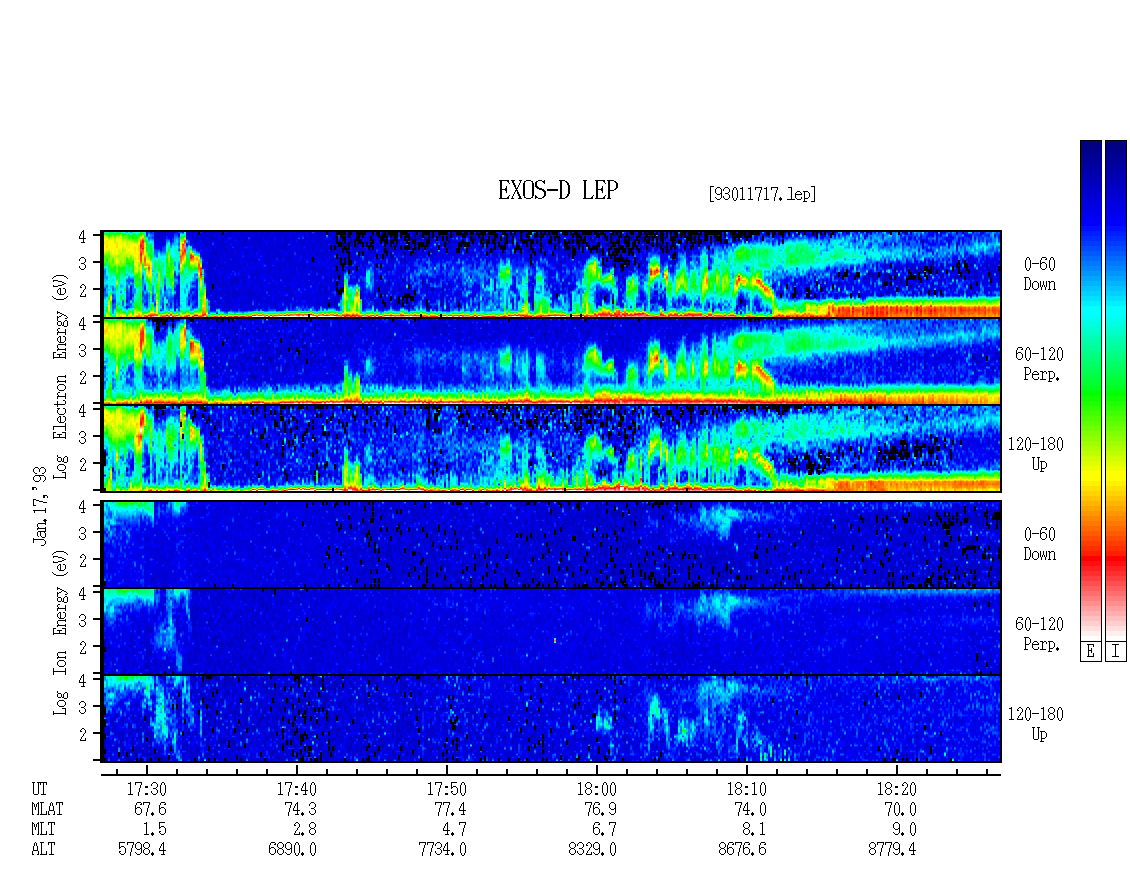Click the UT row label

click(x=39, y=789)
